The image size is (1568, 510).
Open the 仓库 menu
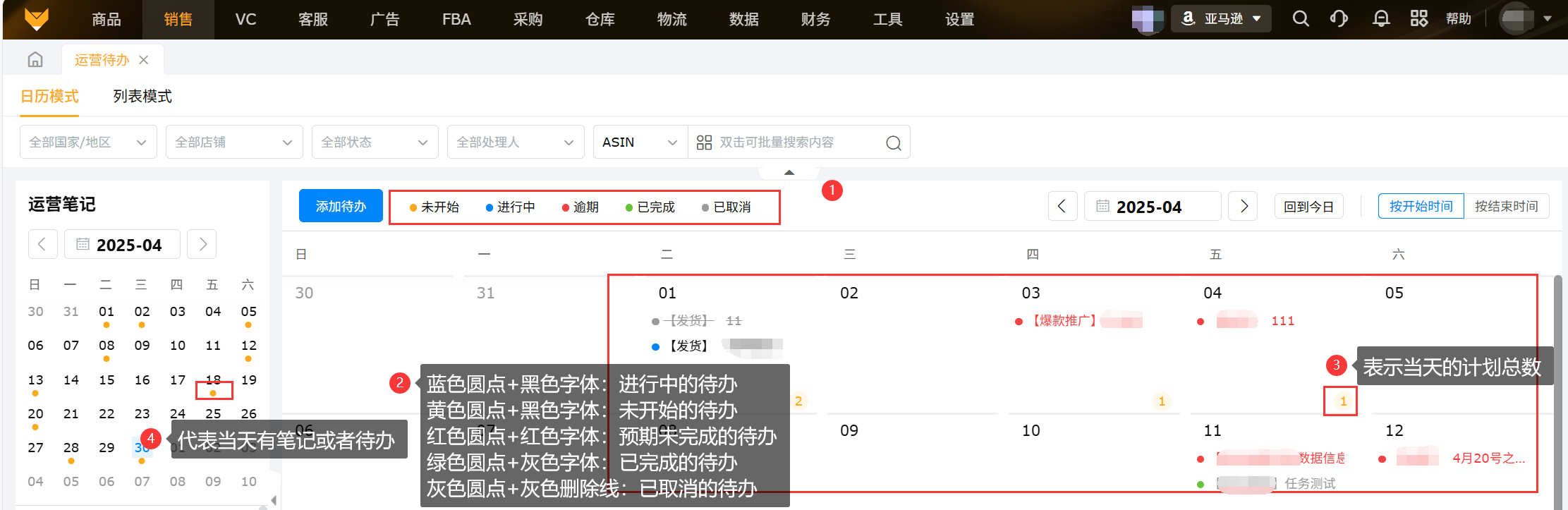click(x=600, y=19)
